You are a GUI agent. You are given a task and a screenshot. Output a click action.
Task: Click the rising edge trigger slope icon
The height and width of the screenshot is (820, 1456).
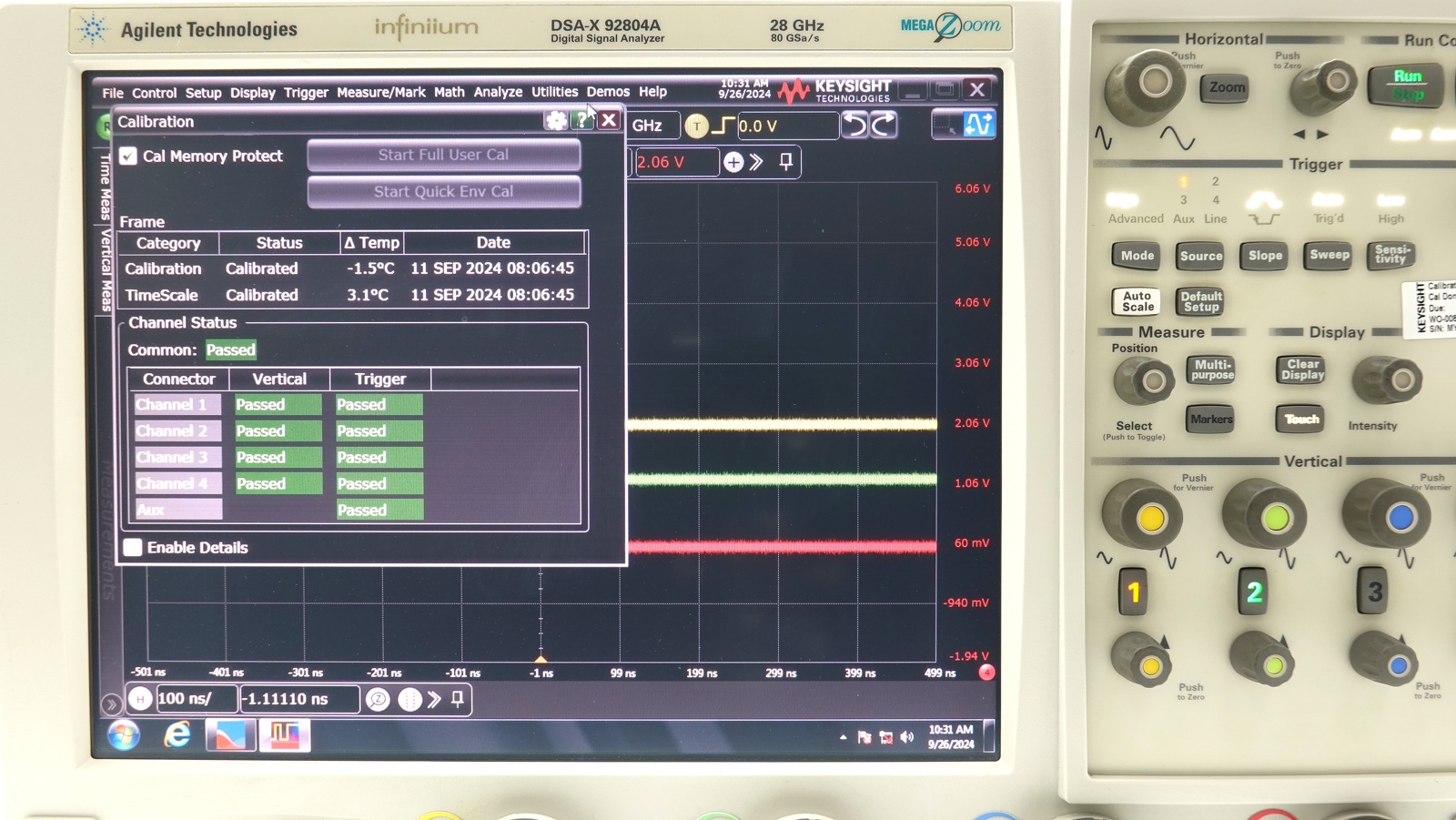click(x=723, y=126)
